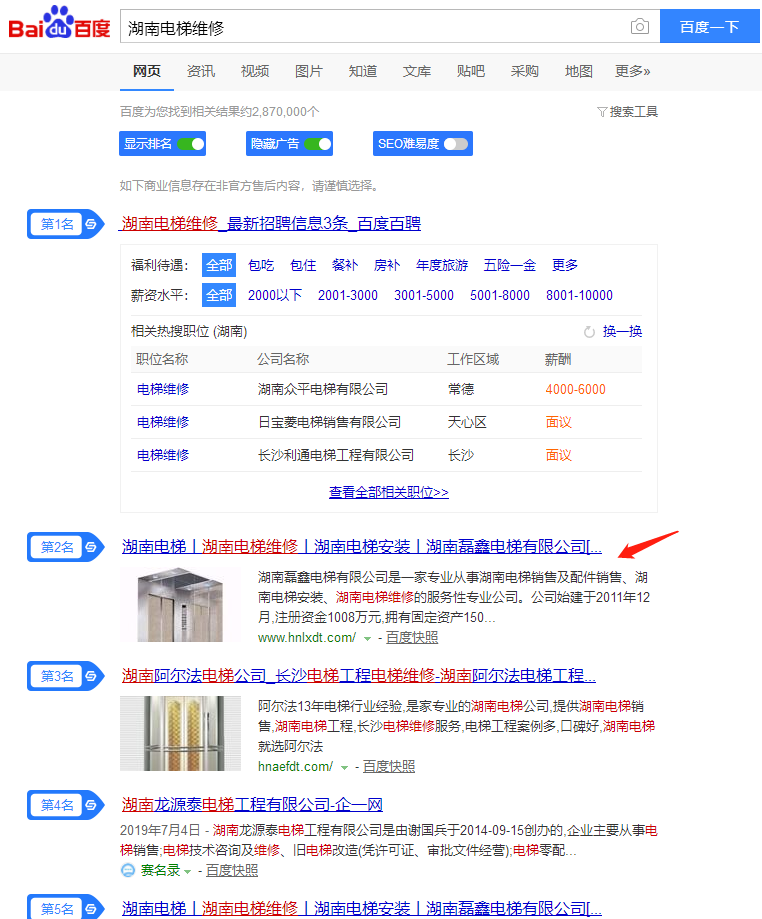The width and height of the screenshot is (762, 919).
Task: Select 全部 in 薪资水平 filter
Action: point(219,295)
